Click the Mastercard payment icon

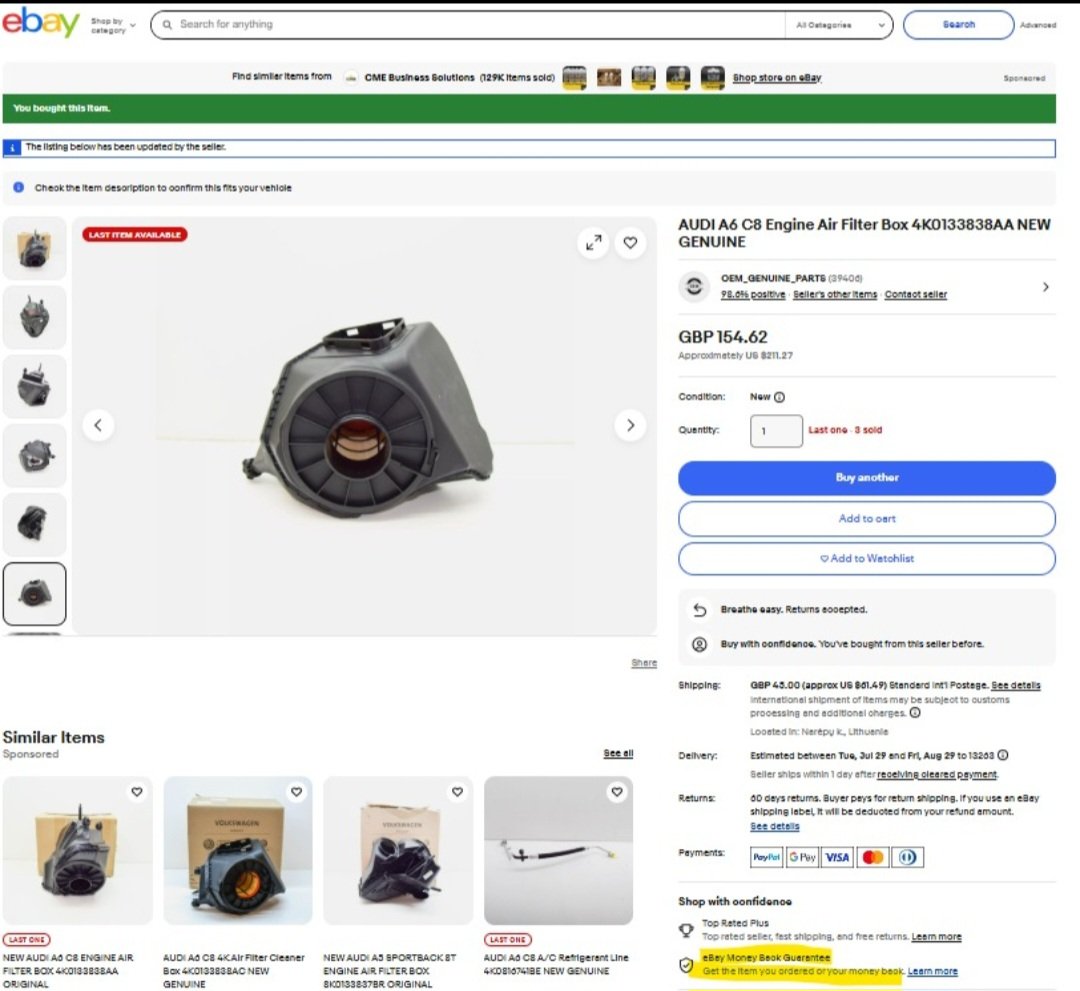(873, 857)
